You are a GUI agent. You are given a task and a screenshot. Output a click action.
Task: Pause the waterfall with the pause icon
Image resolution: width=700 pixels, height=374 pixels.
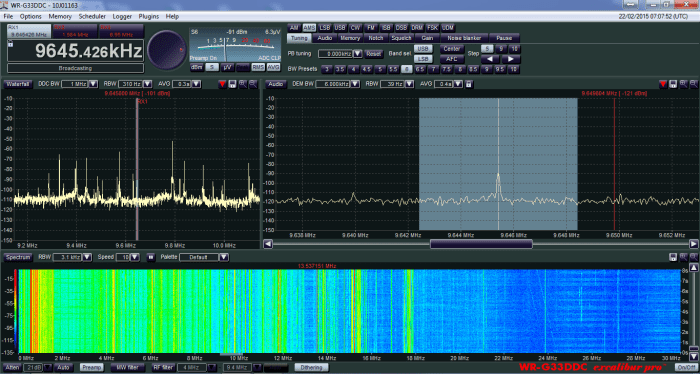click(150, 257)
